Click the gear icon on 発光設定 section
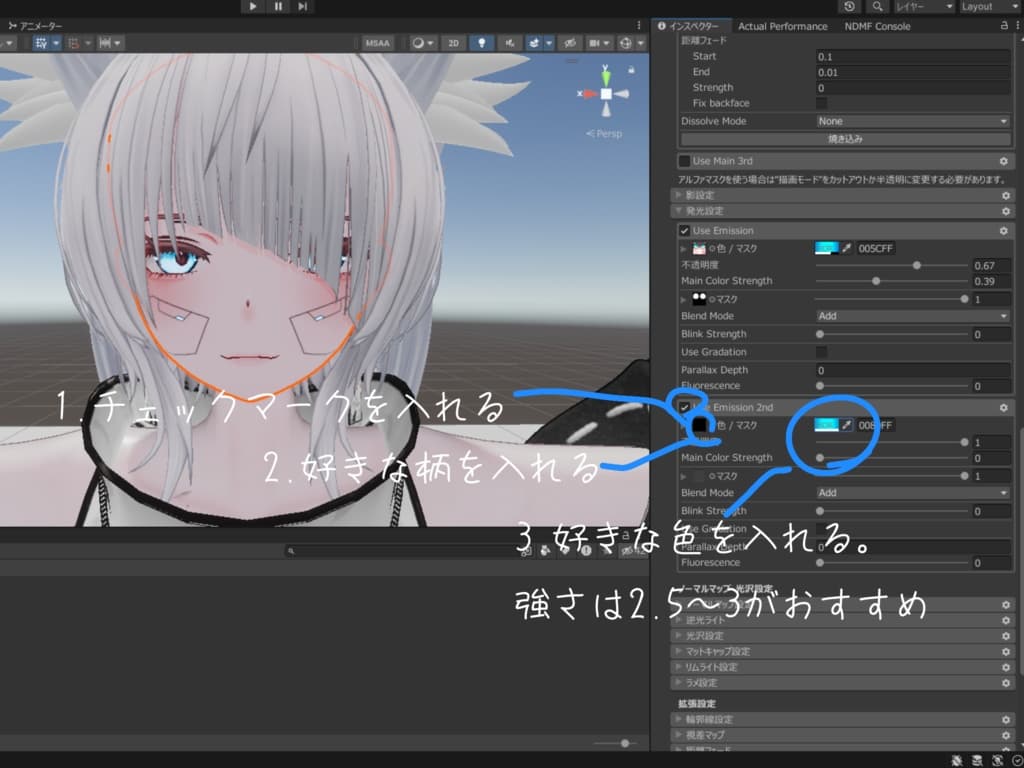Viewport: 1024px width, 768px height. 1007,211
